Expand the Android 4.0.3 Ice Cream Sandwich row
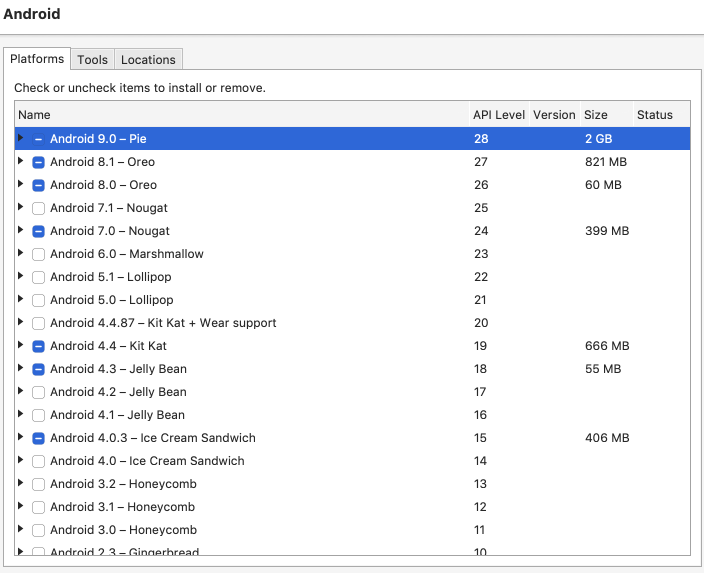The width and height of the screenshot is (704, 573). coord(20,436)
